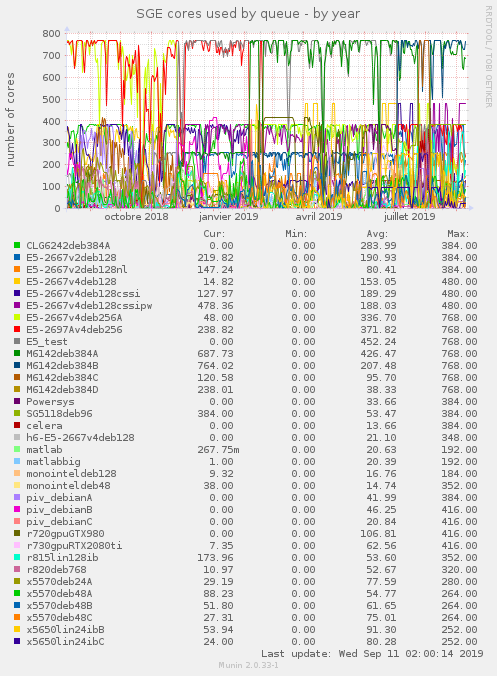Click the octobre 2018 x-axis label
This screenshot has width=497, height=676.
pos(136,216)
